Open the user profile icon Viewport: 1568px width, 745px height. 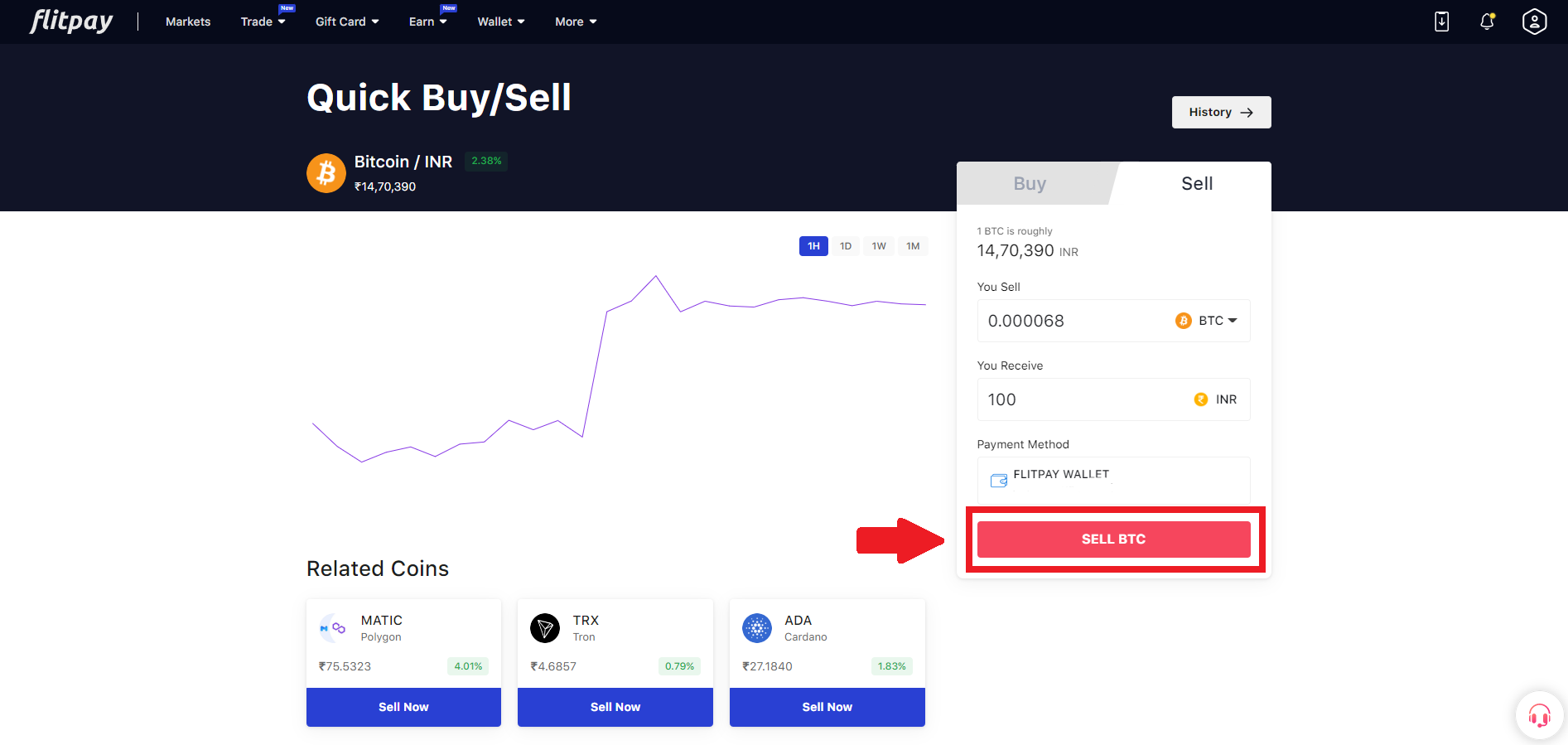1534,22
